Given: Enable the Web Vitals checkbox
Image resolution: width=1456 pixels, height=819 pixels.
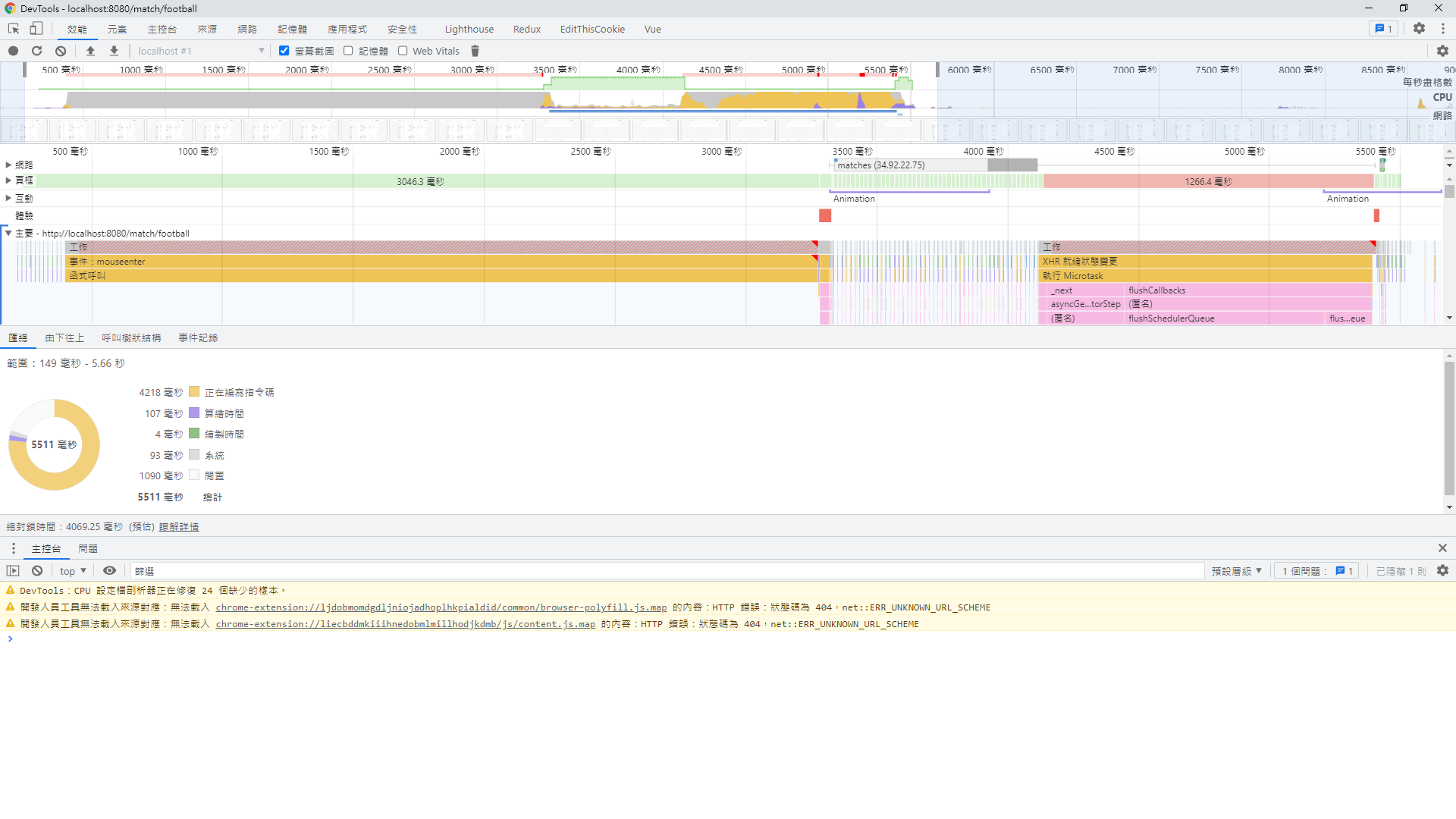Looking at the screenshot, I should tap(403, 51).
